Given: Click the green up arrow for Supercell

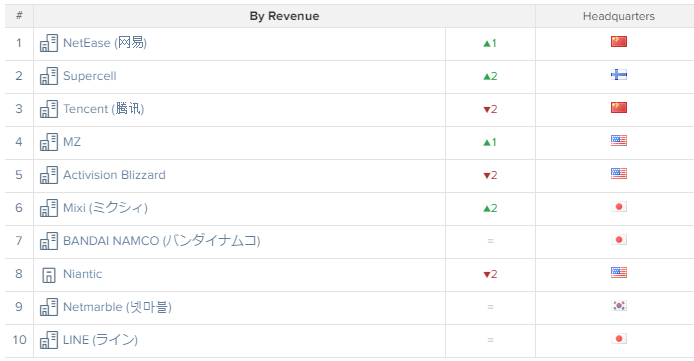Looking at the screenshot, I should pos(486,77).
